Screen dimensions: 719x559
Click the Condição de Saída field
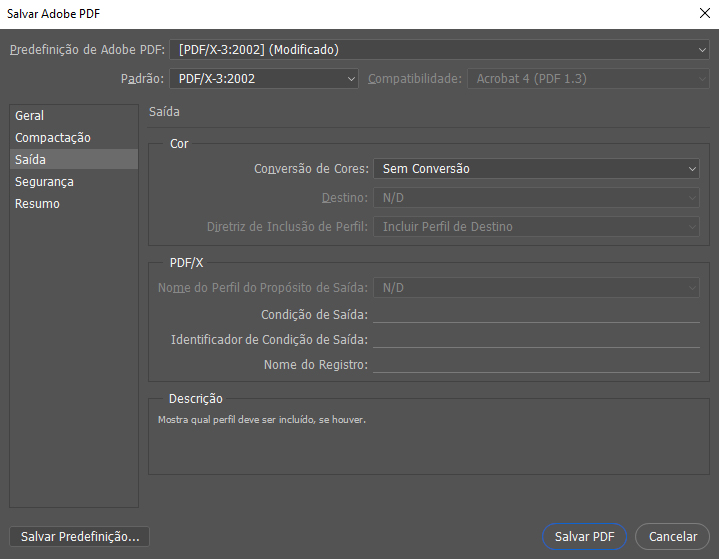(x=536, y=315)
